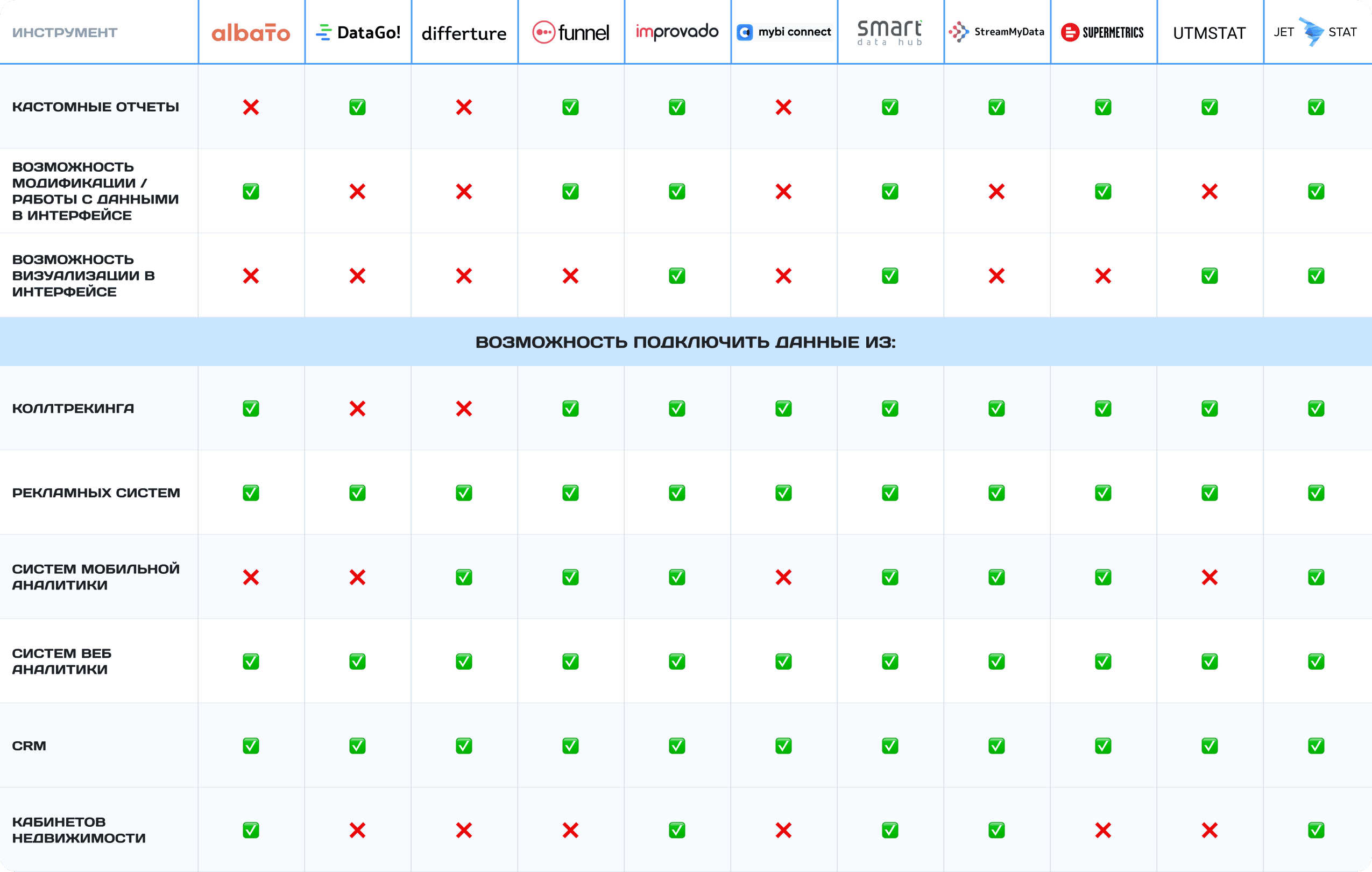The height and width of the screenshot is (872, 1372).
Task: Click the ВОЗМОЖНОСТЬ ПОДКЛЮЧИТЬ ДАННЫЕ ИЗ section heading
Action: (x=685, y=342)
